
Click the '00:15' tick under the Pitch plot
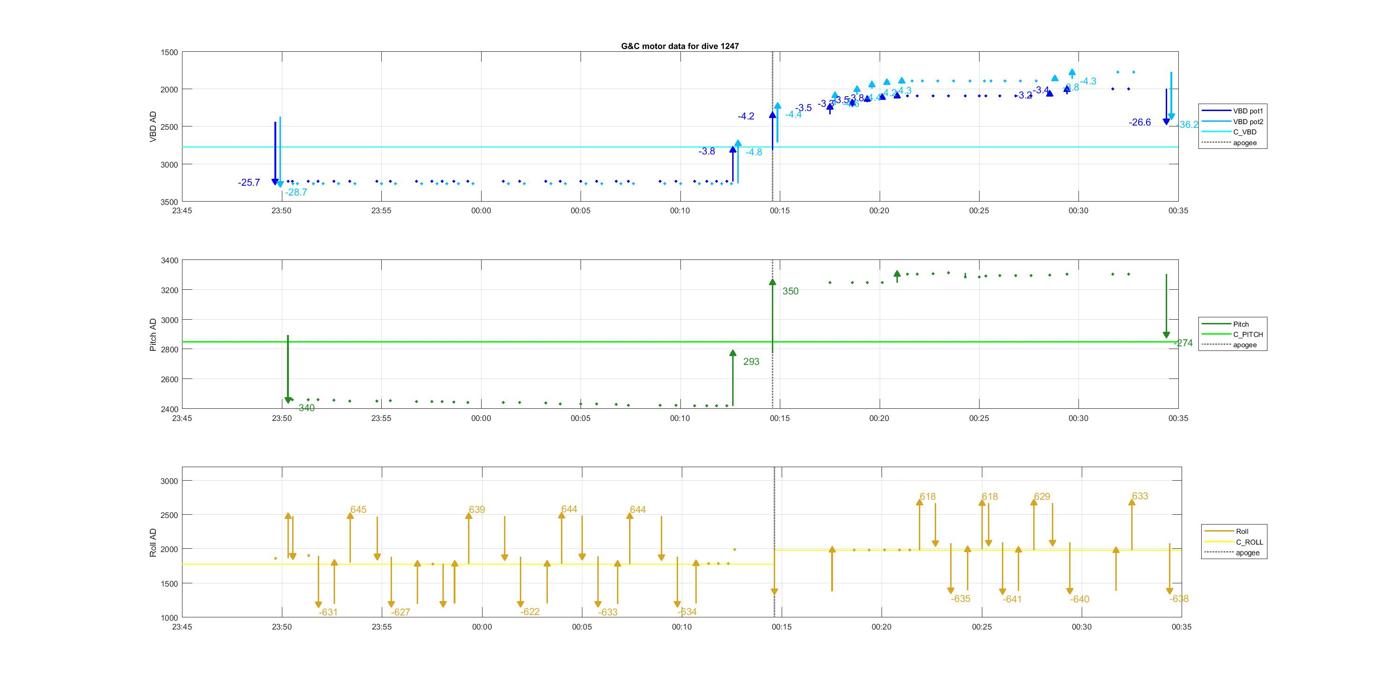coord(779,418)
